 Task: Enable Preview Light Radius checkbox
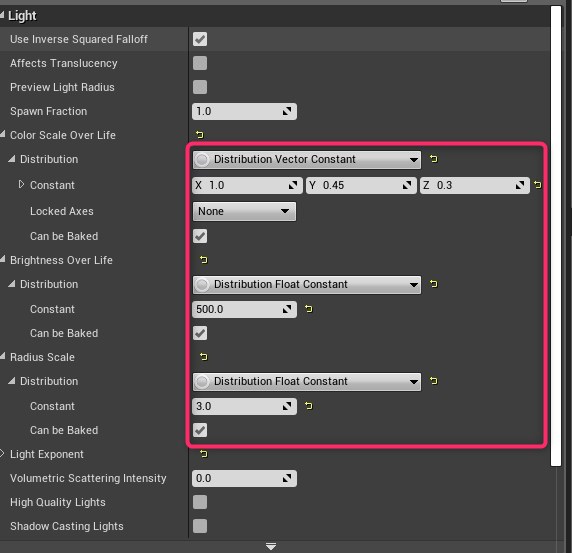(x=200, y=87)
